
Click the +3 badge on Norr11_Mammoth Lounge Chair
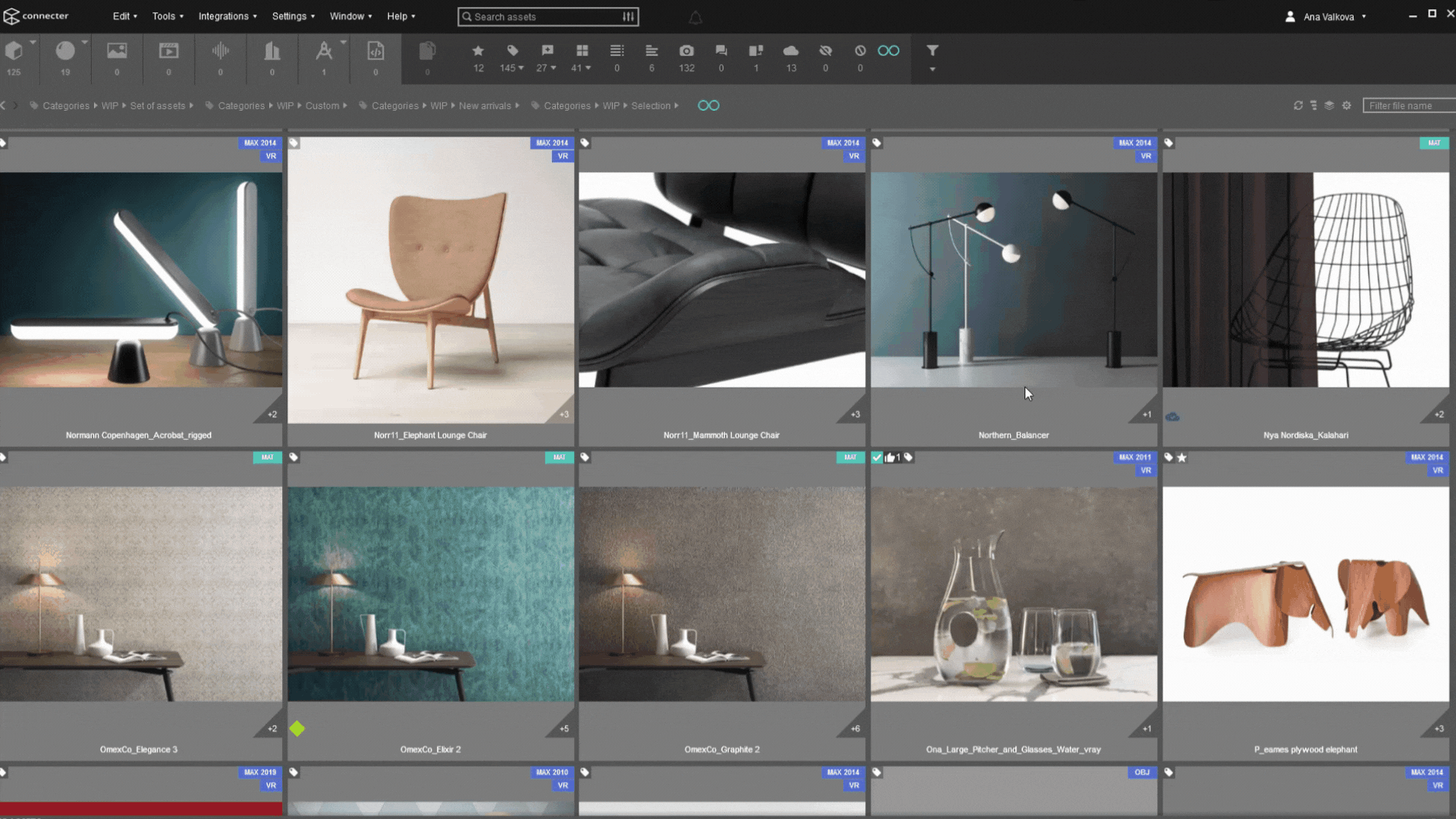pos(855,414)
